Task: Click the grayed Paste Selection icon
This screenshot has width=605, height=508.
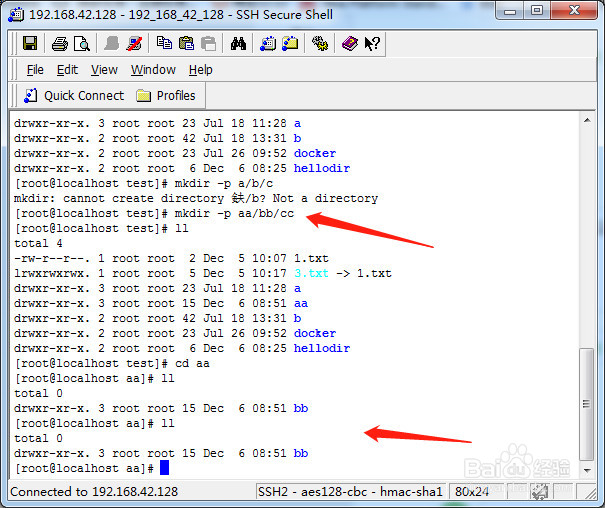Action: click(x=209, y=43)
